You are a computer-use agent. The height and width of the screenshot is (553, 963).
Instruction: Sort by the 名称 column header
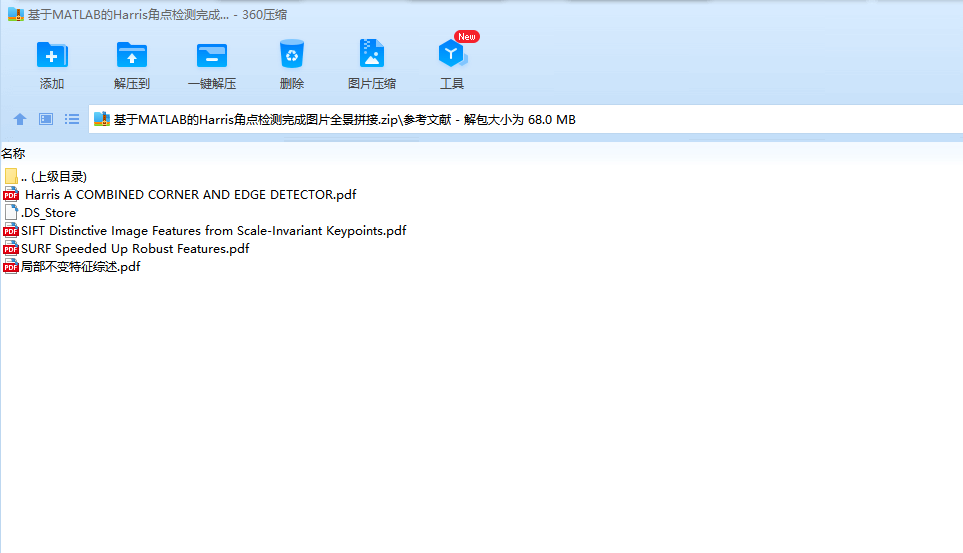(x=13, y=154)
